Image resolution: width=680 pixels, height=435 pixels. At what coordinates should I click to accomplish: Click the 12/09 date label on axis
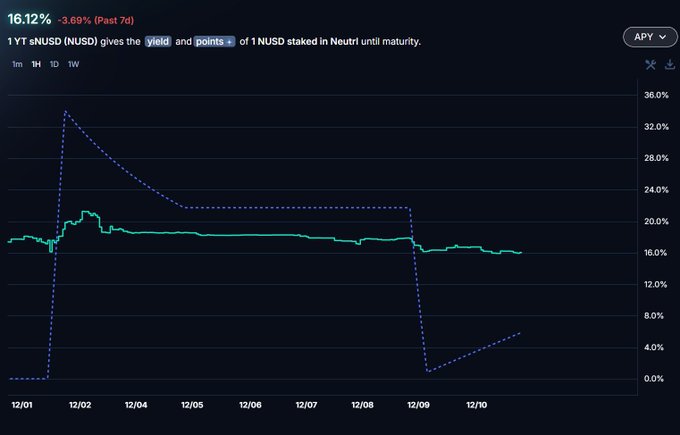coord(420,405)
